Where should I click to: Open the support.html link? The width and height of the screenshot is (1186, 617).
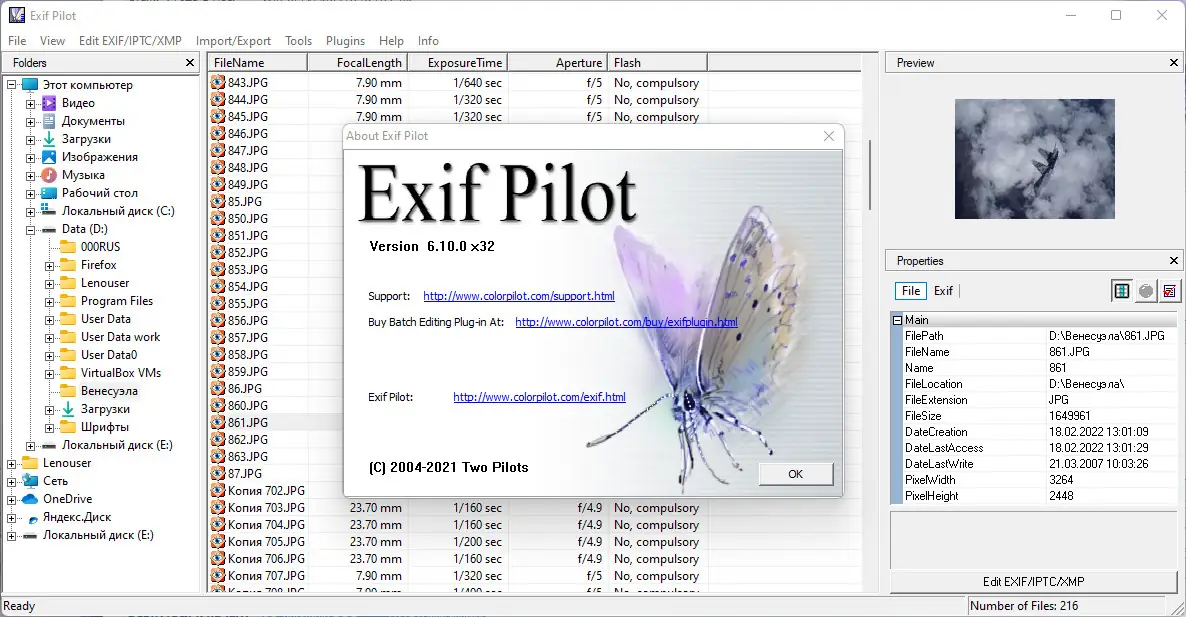(x=519, y=296)
